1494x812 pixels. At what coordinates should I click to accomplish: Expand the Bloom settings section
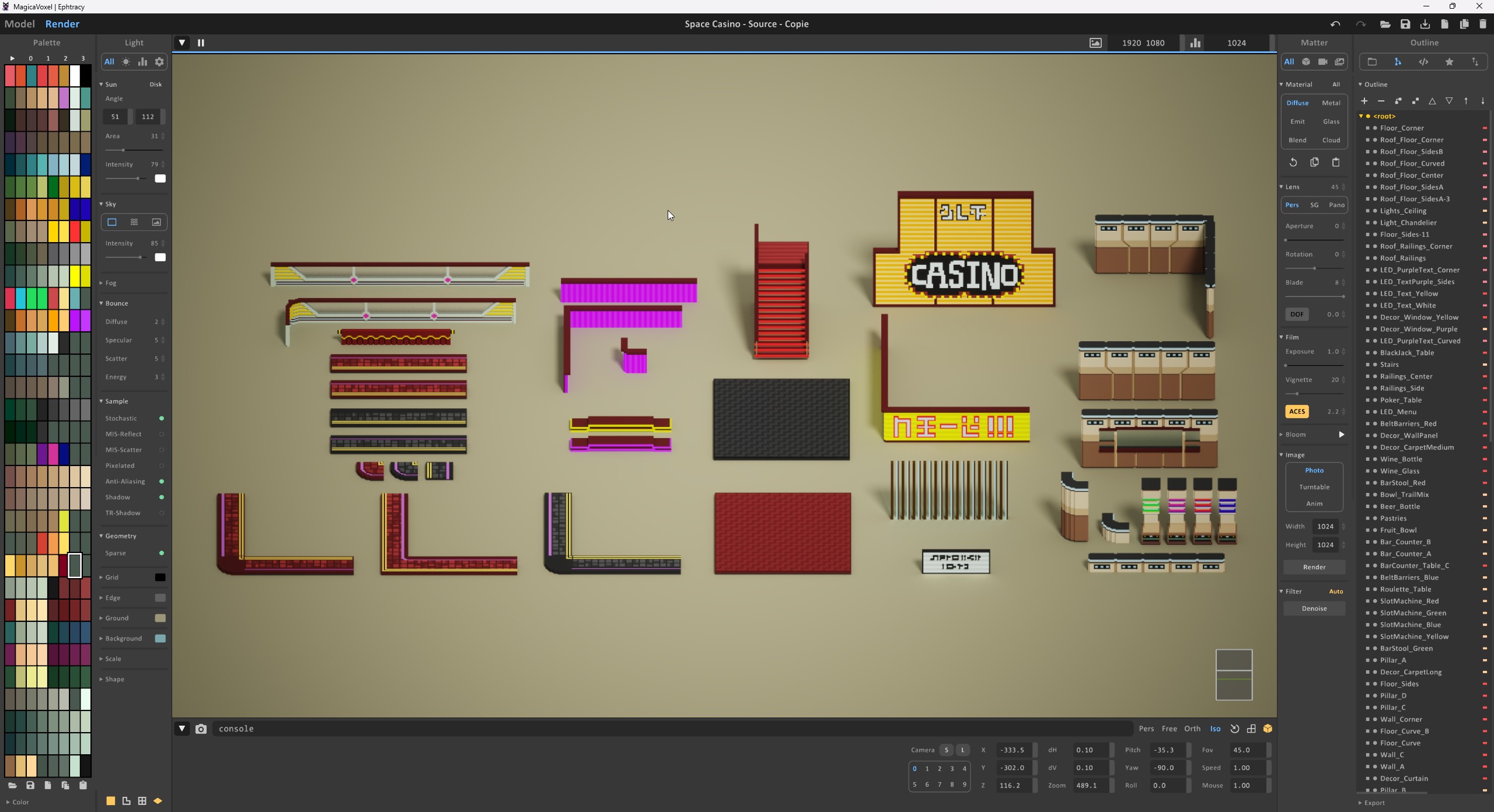point(1295,435)
